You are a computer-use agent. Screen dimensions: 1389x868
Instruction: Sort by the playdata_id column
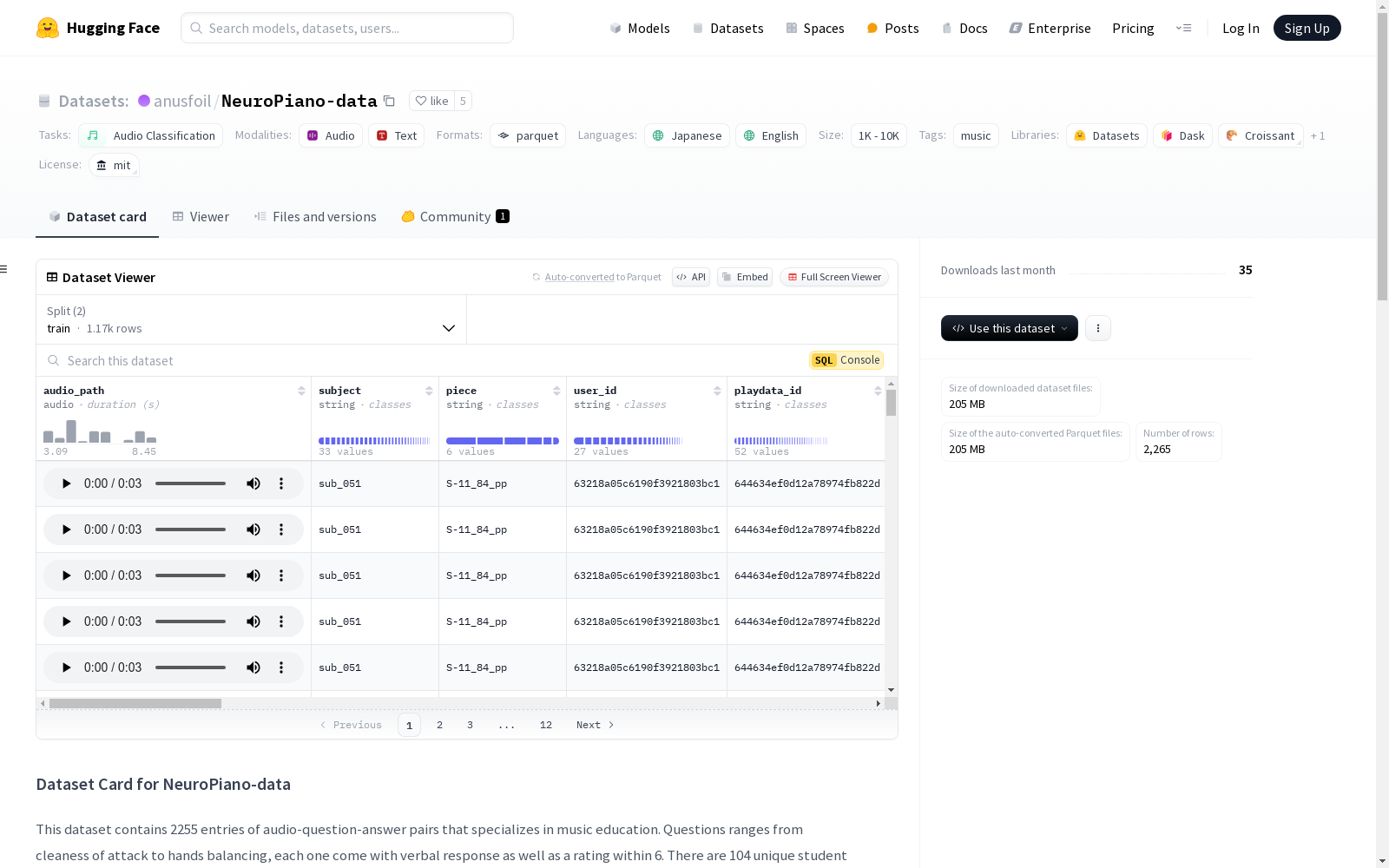point(878,391)
